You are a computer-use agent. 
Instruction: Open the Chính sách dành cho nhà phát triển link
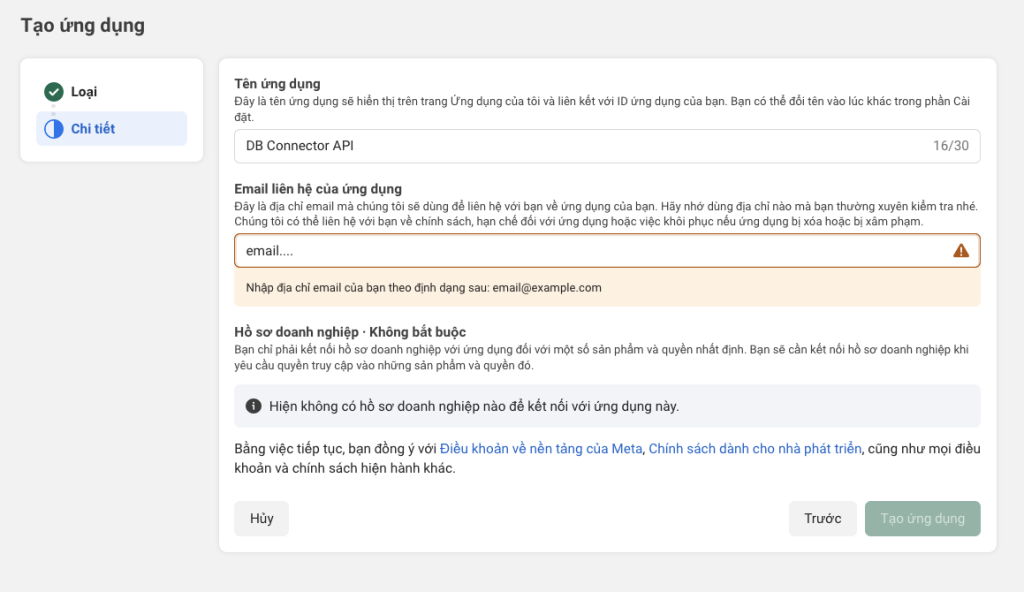pyautogui.click(x=755, y=449)
